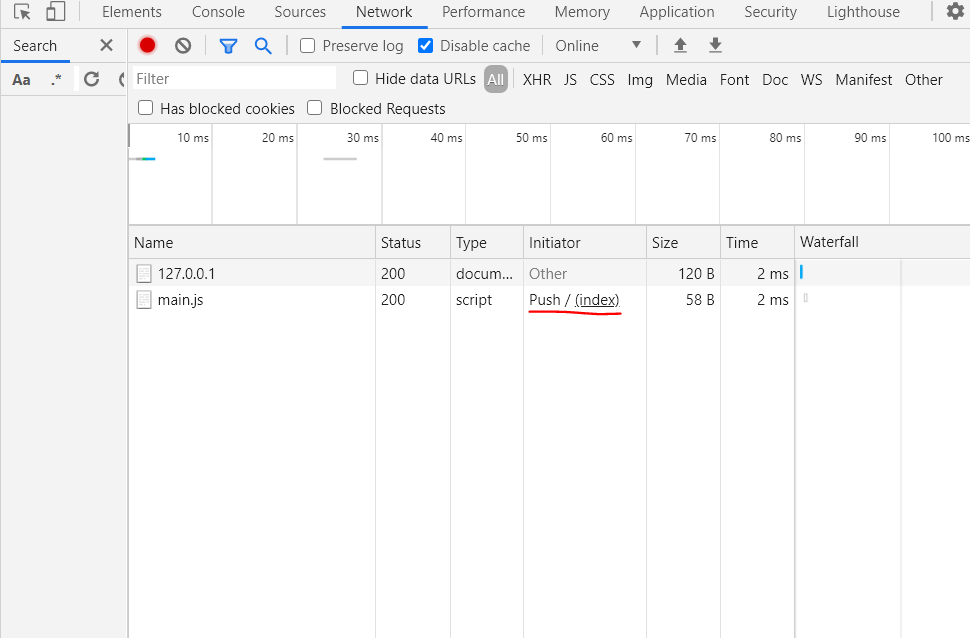
Task: Sort by Initiator column header
Action: pyautogui.click(x=585, y=243)
